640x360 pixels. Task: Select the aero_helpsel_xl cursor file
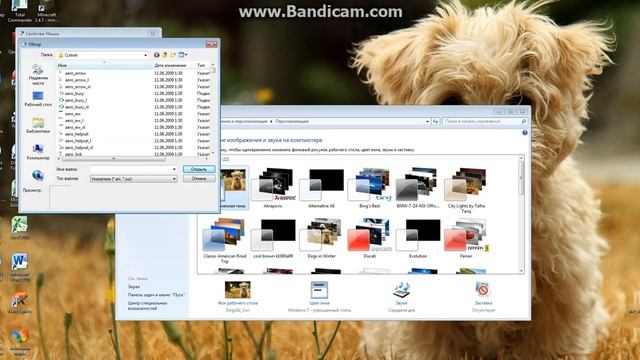tap(78, 147)
